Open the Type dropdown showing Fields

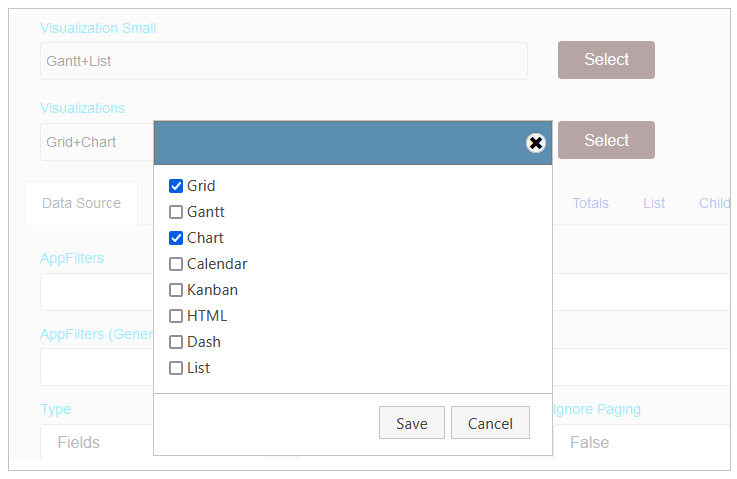[x=97, y=442]
